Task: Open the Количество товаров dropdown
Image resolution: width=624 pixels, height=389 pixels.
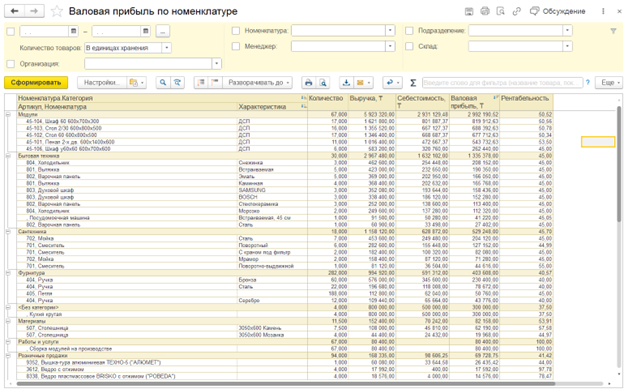Action: click(167, 48)
